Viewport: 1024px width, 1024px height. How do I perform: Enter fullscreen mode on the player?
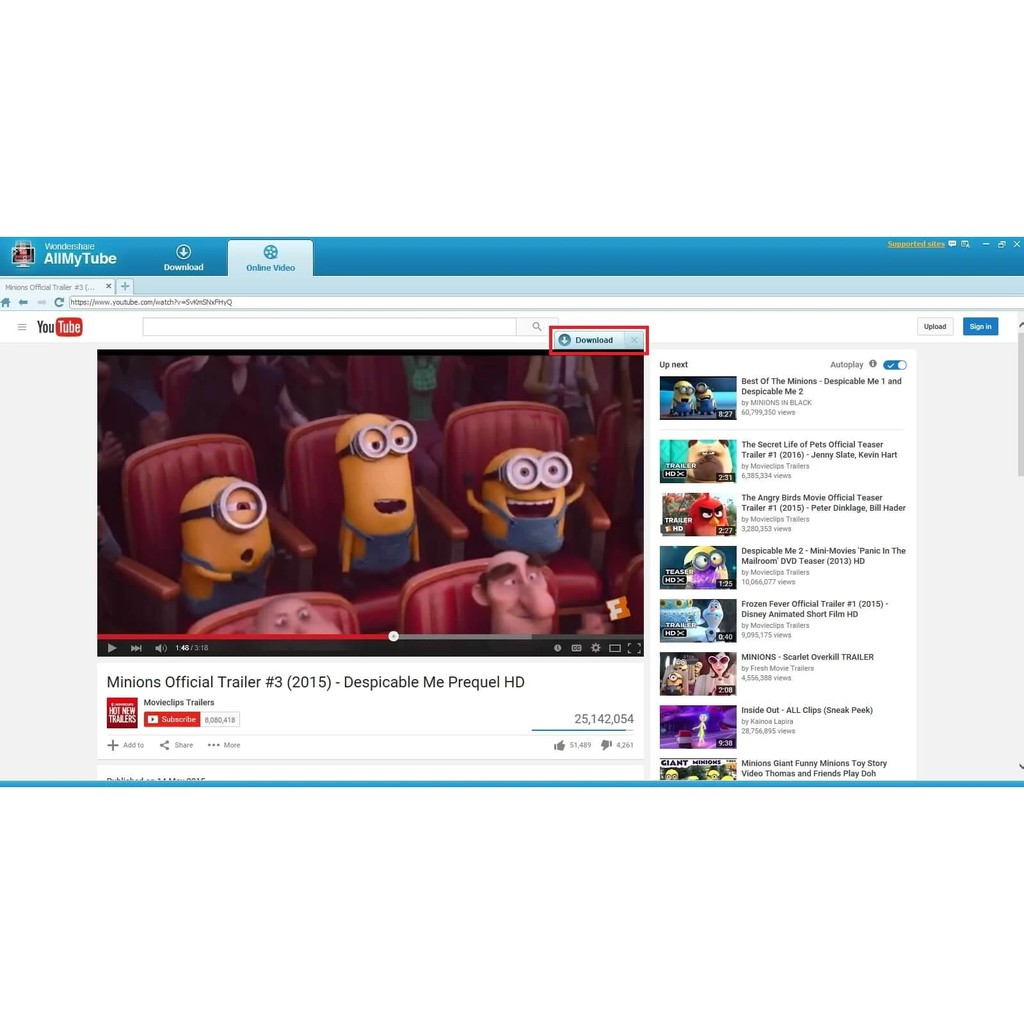pyautogui.click(x=633, y=648)
